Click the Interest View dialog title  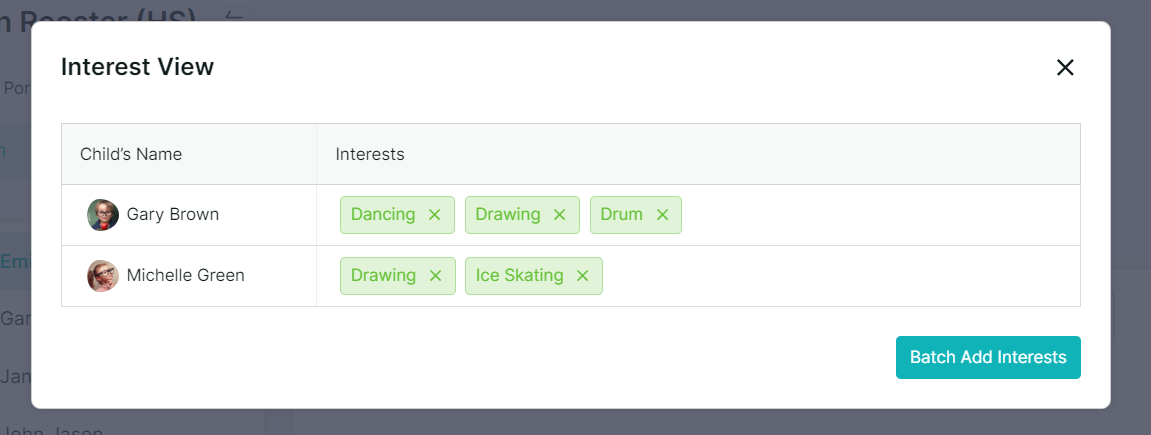(x=137, y=67)
